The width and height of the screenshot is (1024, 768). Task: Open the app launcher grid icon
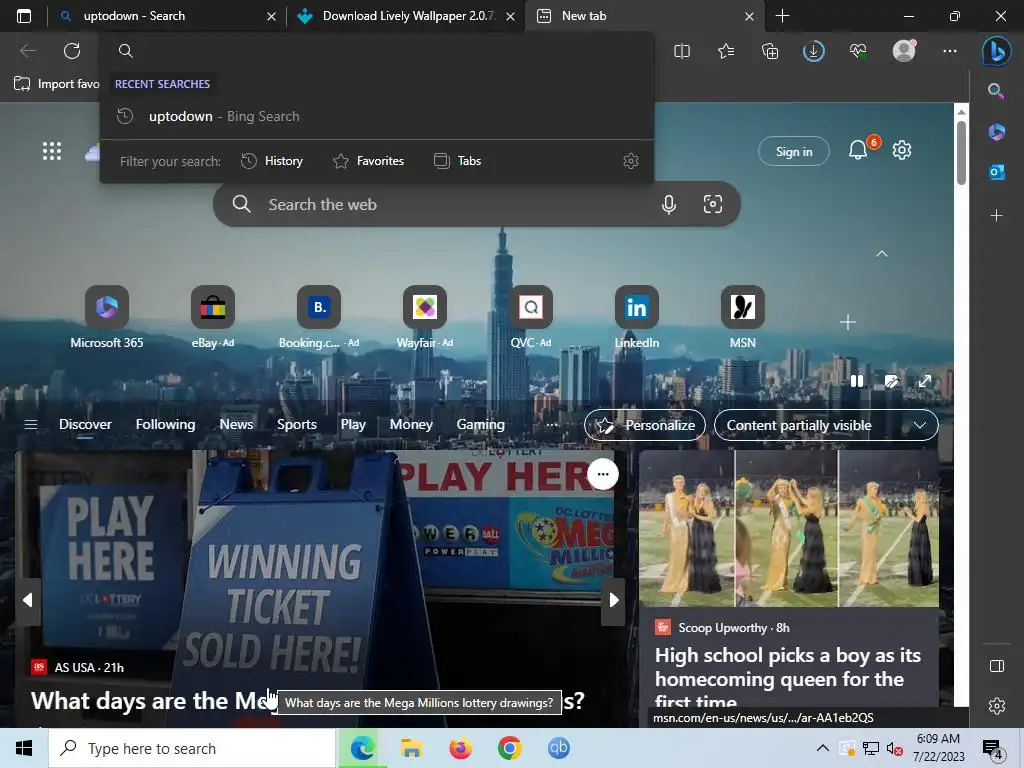pos(52,151)
